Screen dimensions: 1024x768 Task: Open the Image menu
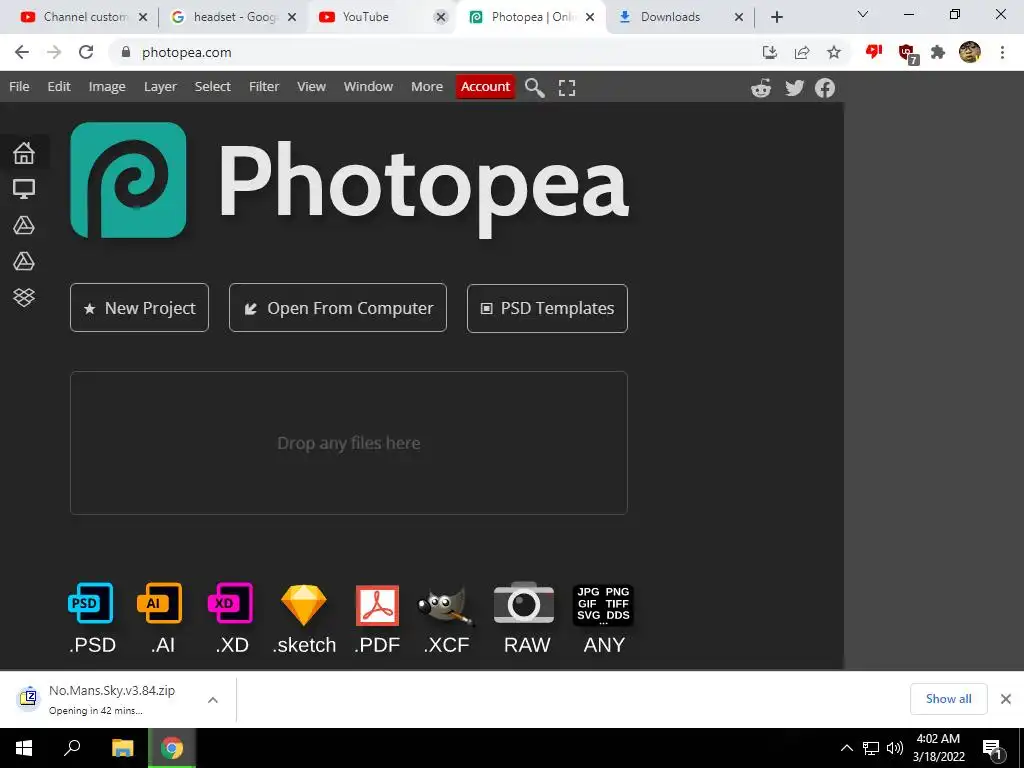107,87
